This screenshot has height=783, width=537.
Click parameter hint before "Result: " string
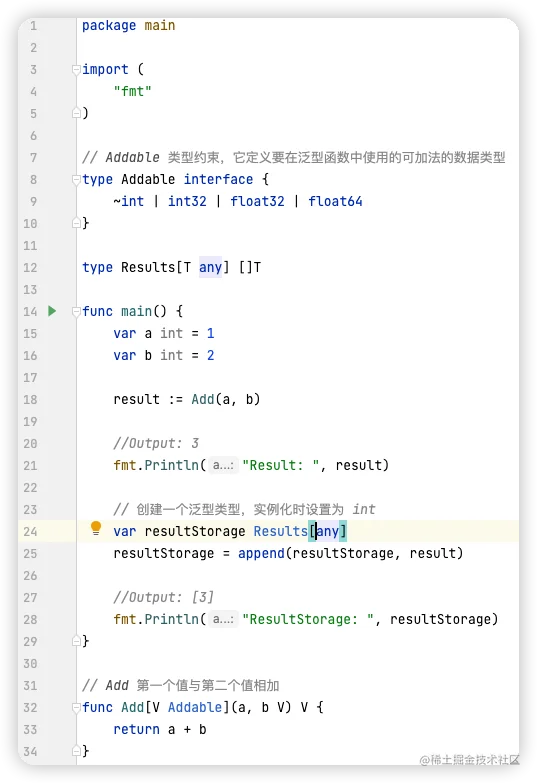(223, 465)
